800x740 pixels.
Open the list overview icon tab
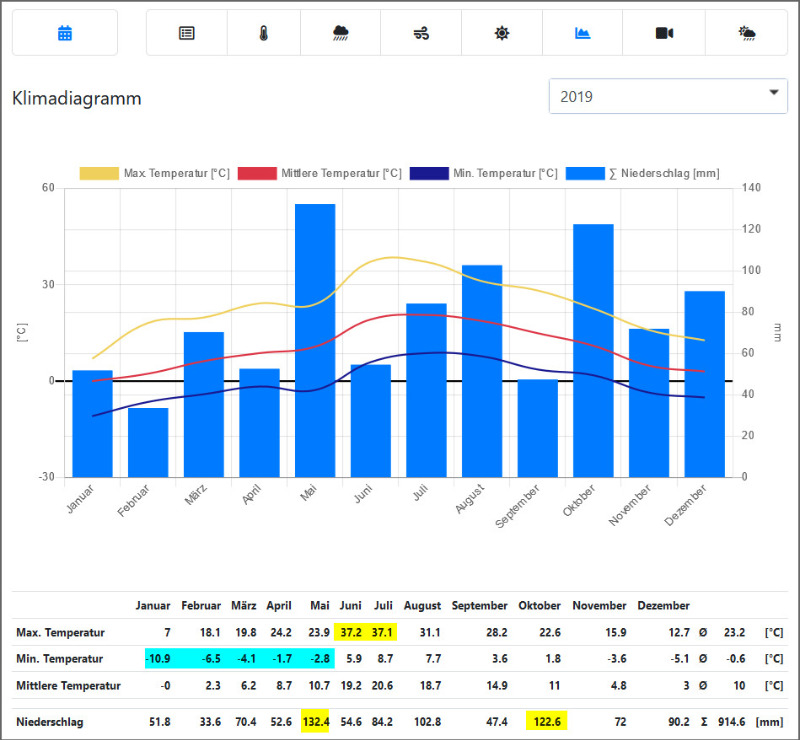[x=187, y=33]
